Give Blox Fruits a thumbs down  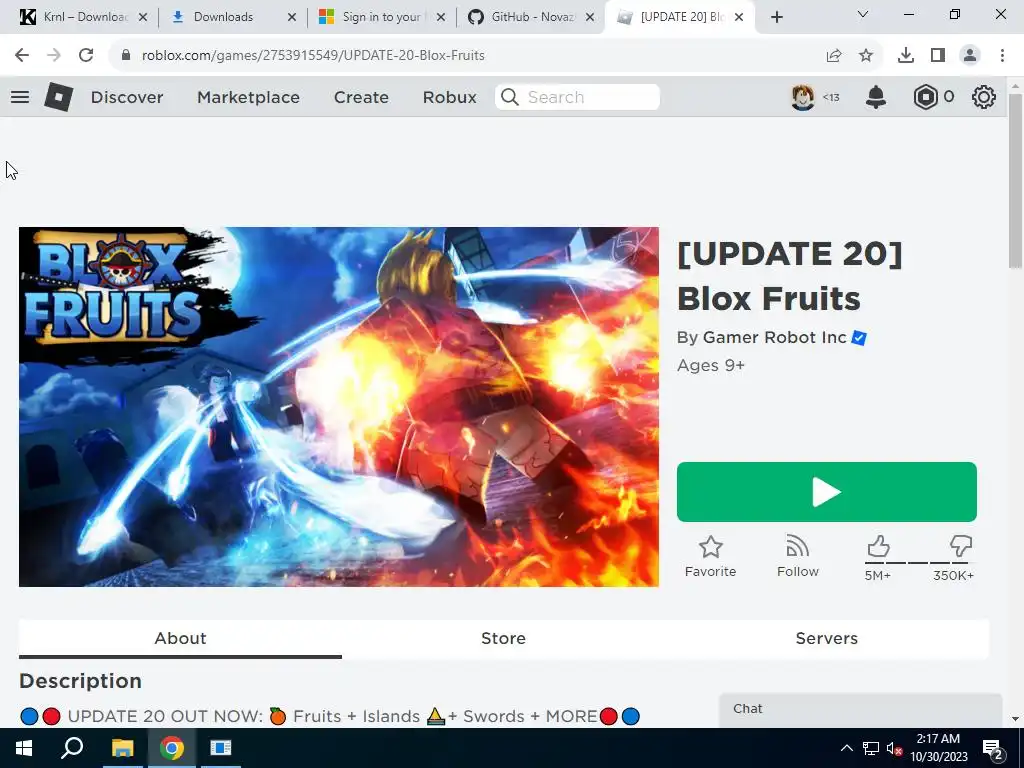961,546
